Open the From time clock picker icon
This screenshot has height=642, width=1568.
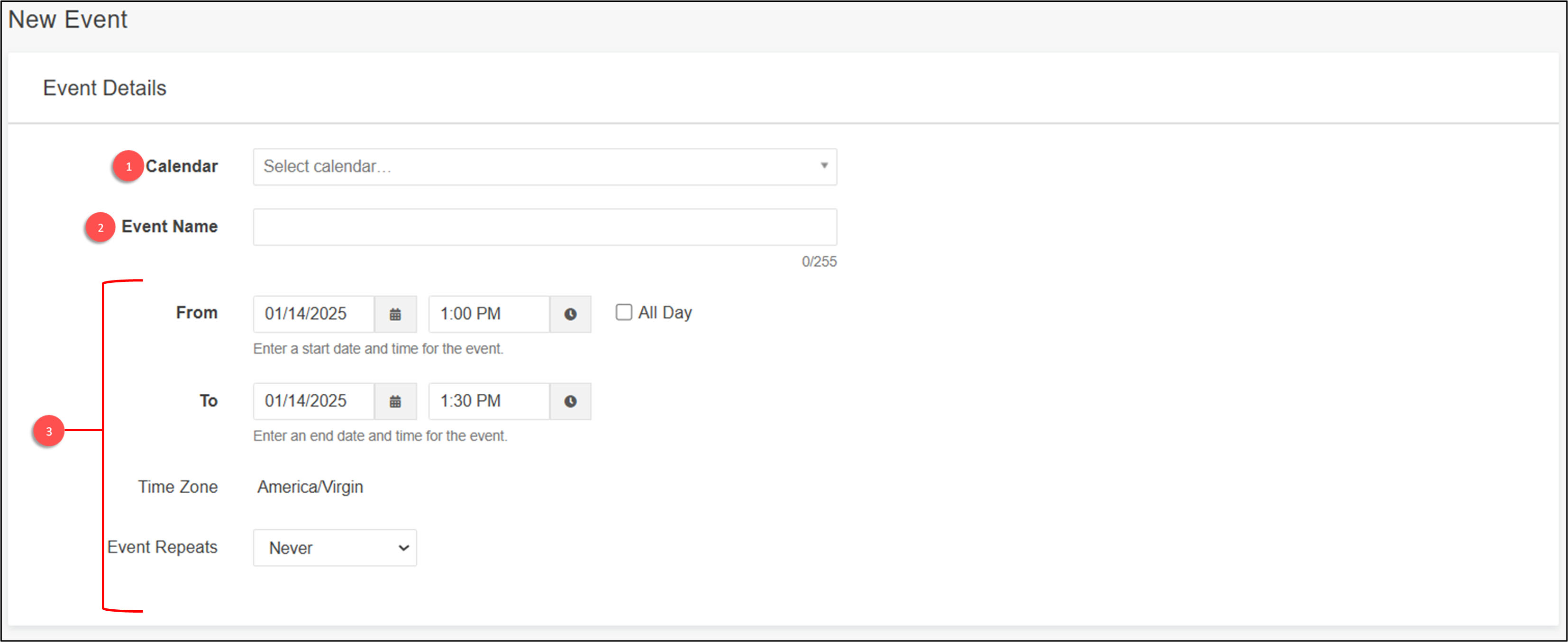click(x=570, y=314)
